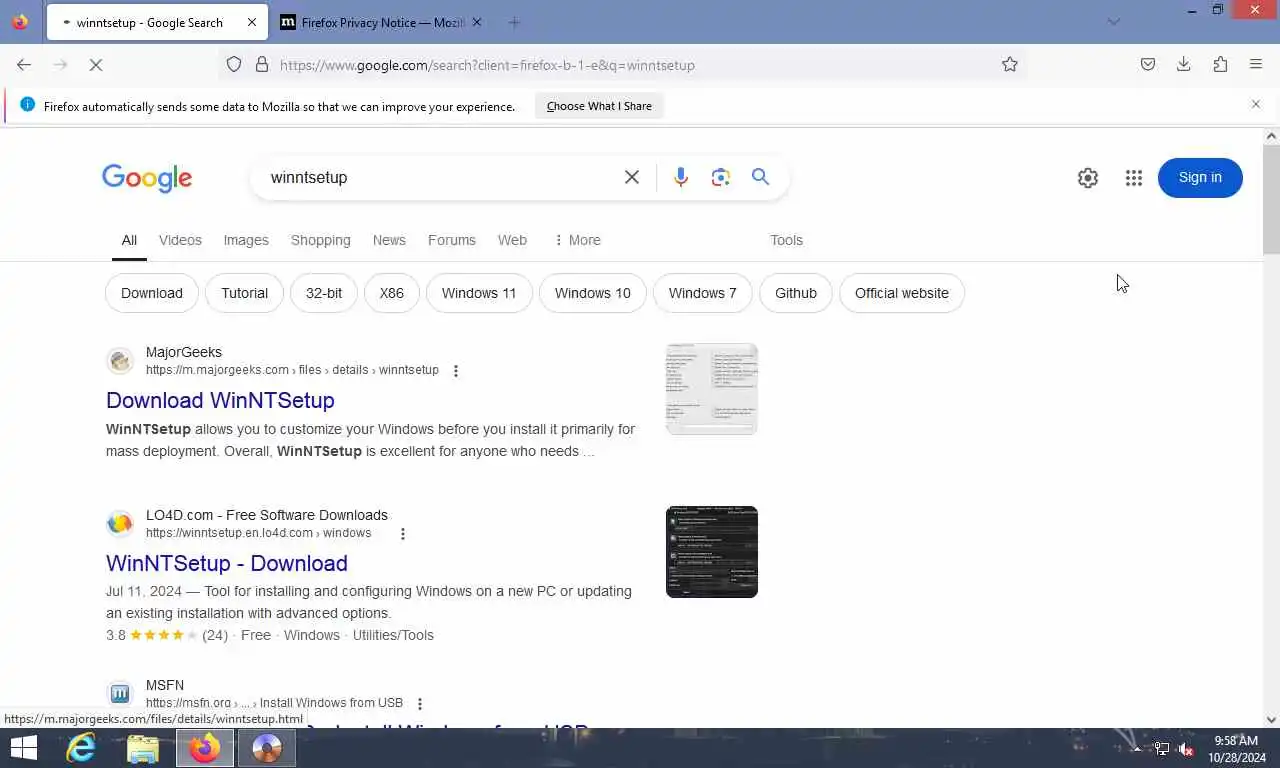The width and height of the screenshot is (1280, 768).
Task: Go back using the back arrow
Action: [24, 65]
